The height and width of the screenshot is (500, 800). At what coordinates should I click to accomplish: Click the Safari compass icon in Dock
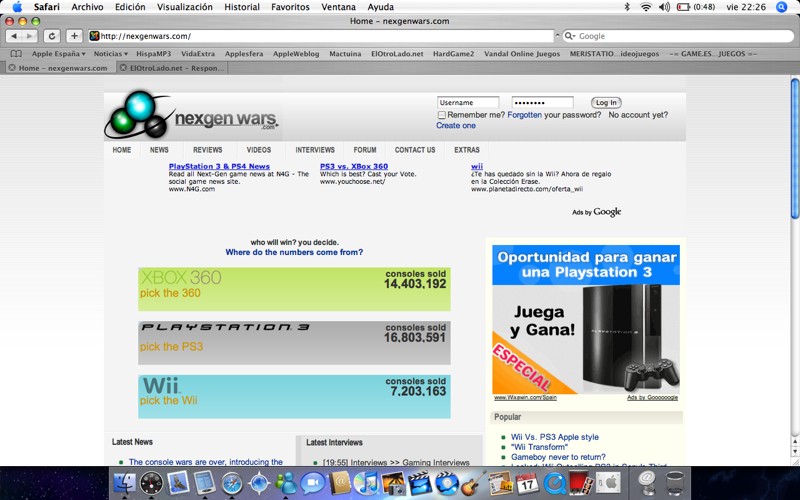(232, 483)
